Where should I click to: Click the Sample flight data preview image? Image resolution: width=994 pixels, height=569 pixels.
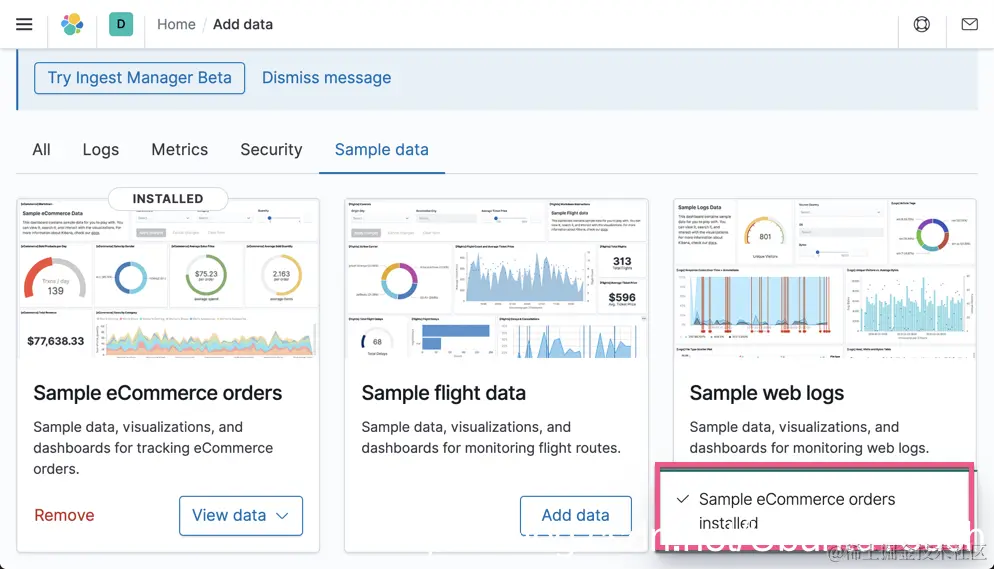pyautogui.click(x=496, y=280)
